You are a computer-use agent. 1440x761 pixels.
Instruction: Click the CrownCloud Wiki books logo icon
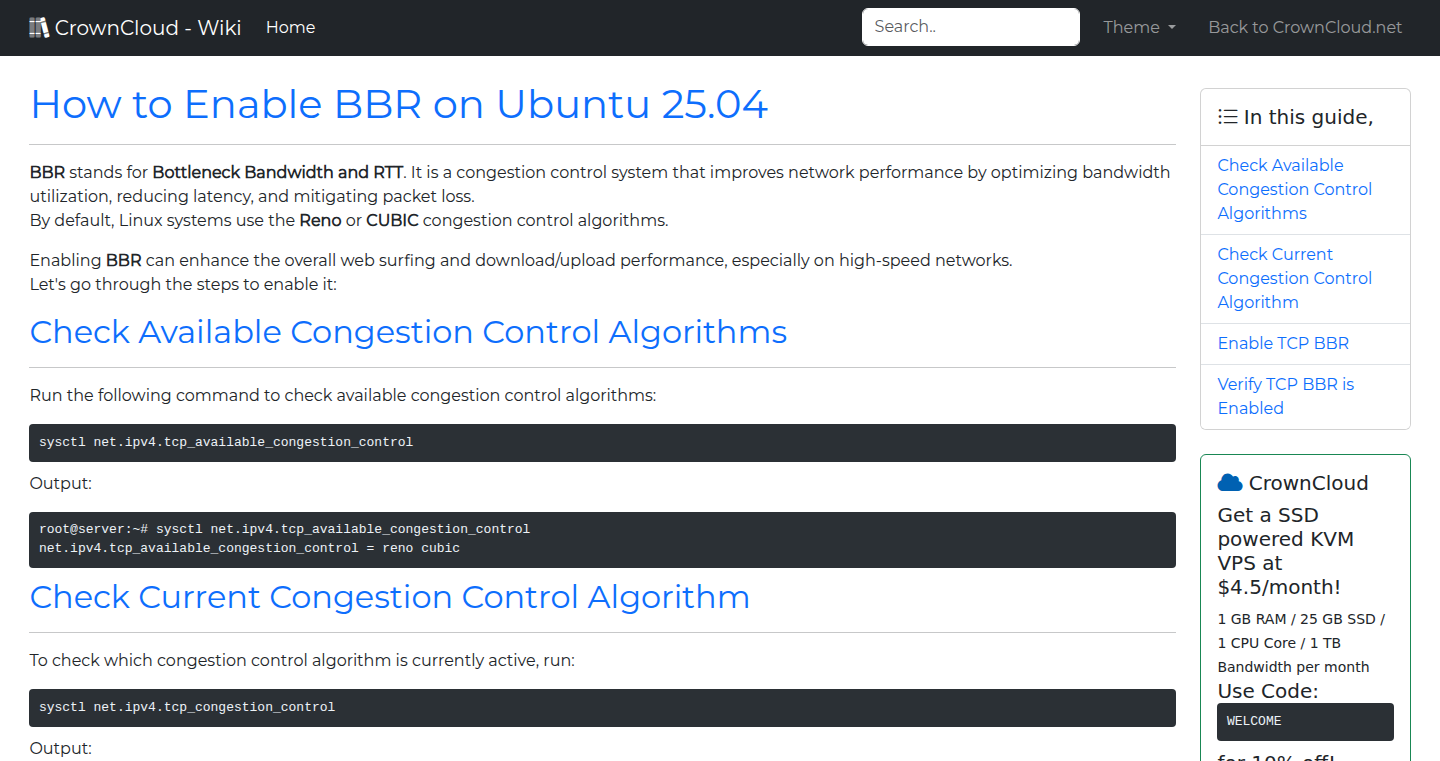coord(39,27)
